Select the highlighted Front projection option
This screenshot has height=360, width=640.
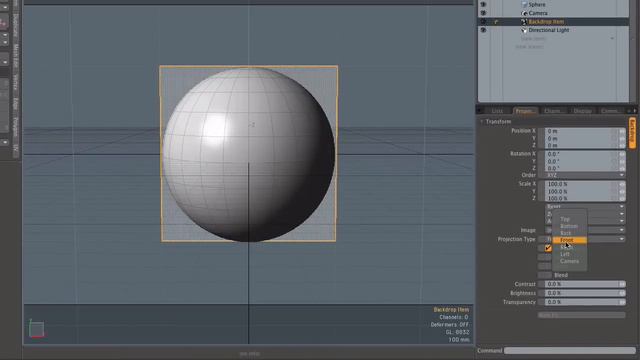(x=569, y=240)
